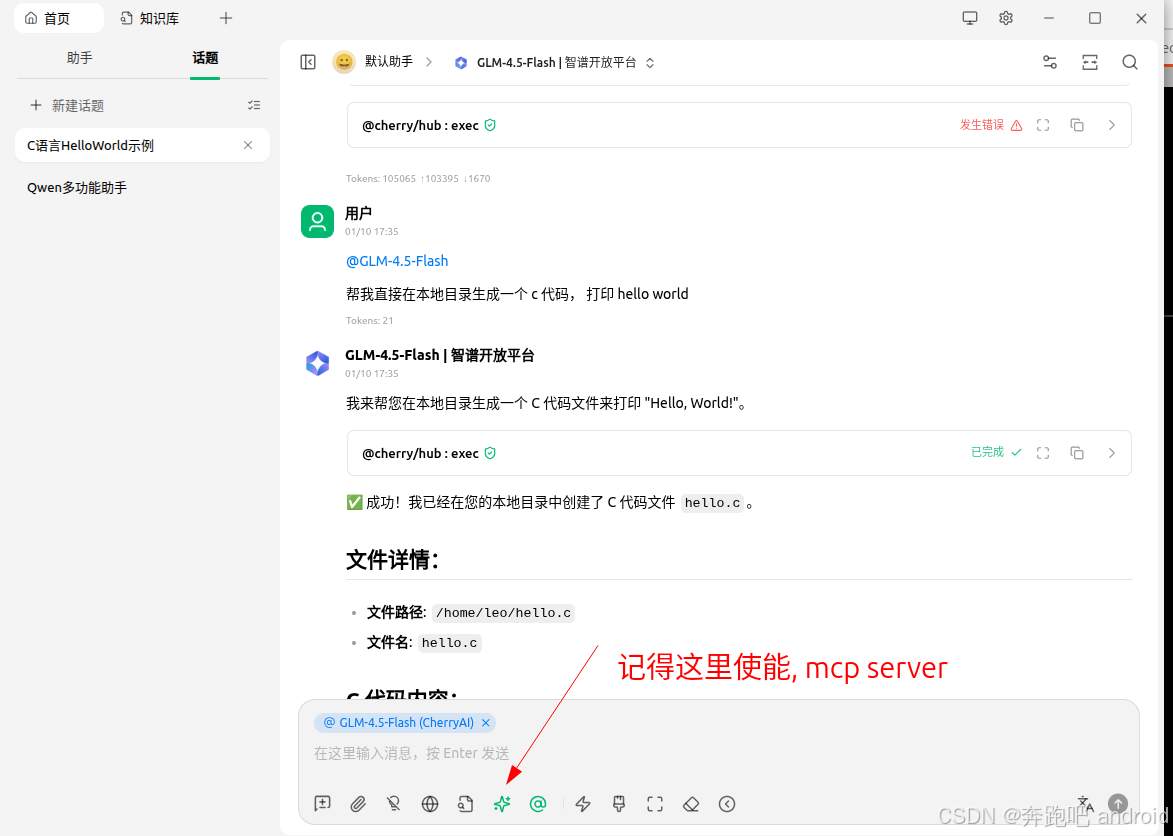The image size is (1173, 836).
Task: Toggle the thinking lightbulb icon in input toolbar
Action: pyautogui.click(x=393, y=804)
